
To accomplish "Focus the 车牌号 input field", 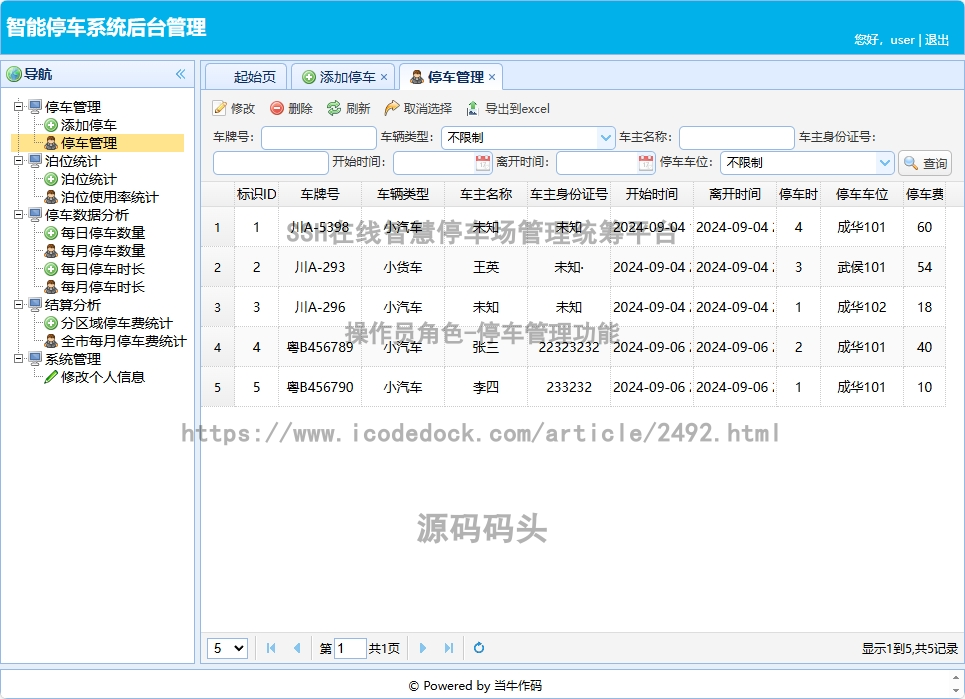I will (x=319, y=137).
